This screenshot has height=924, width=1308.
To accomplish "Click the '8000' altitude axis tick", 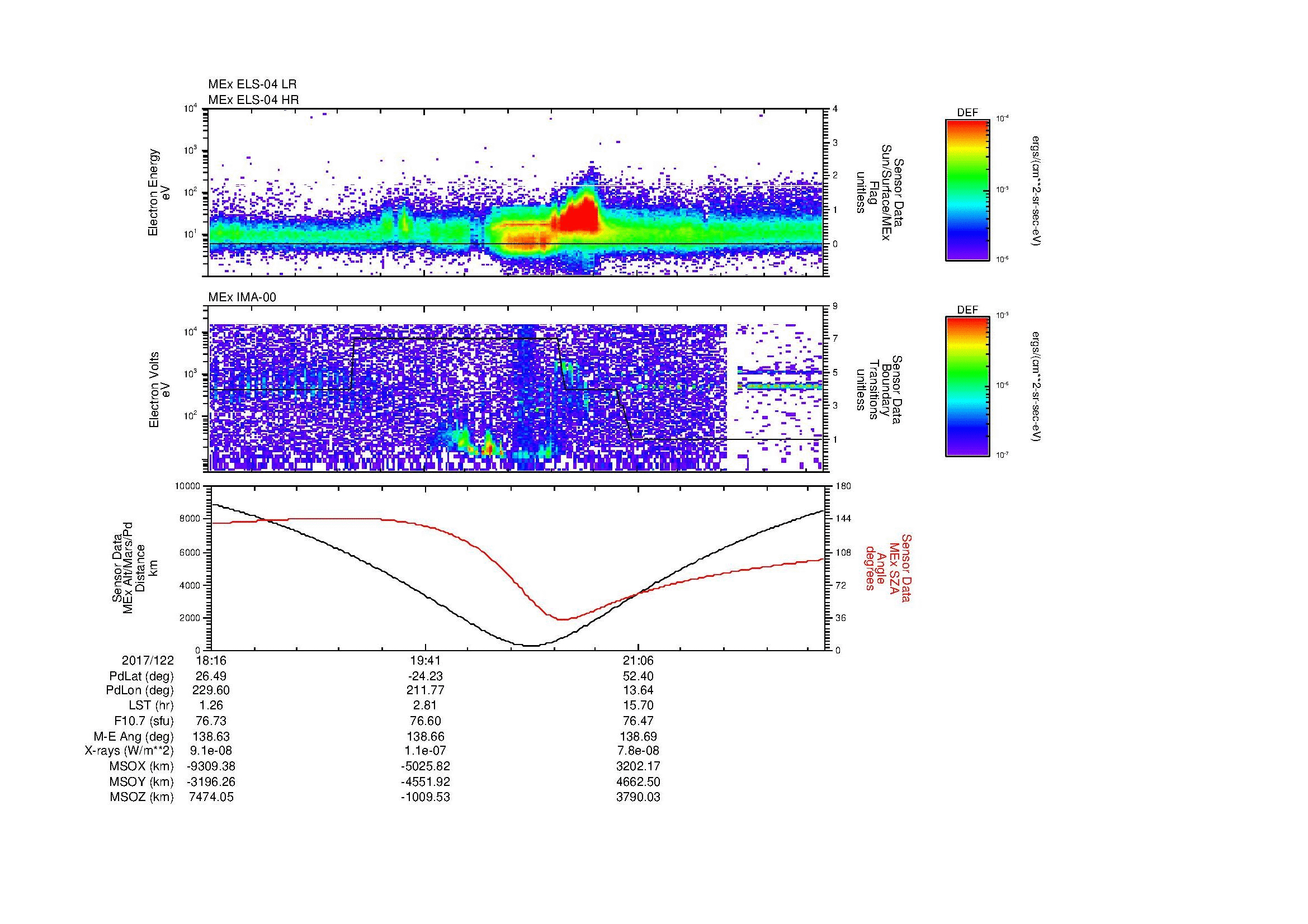I will pyautogui.click(x=190, y=519).
